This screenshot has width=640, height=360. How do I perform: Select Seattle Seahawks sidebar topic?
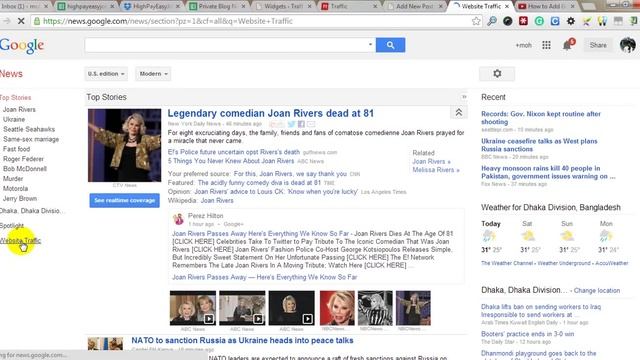[x=29, y=129]
